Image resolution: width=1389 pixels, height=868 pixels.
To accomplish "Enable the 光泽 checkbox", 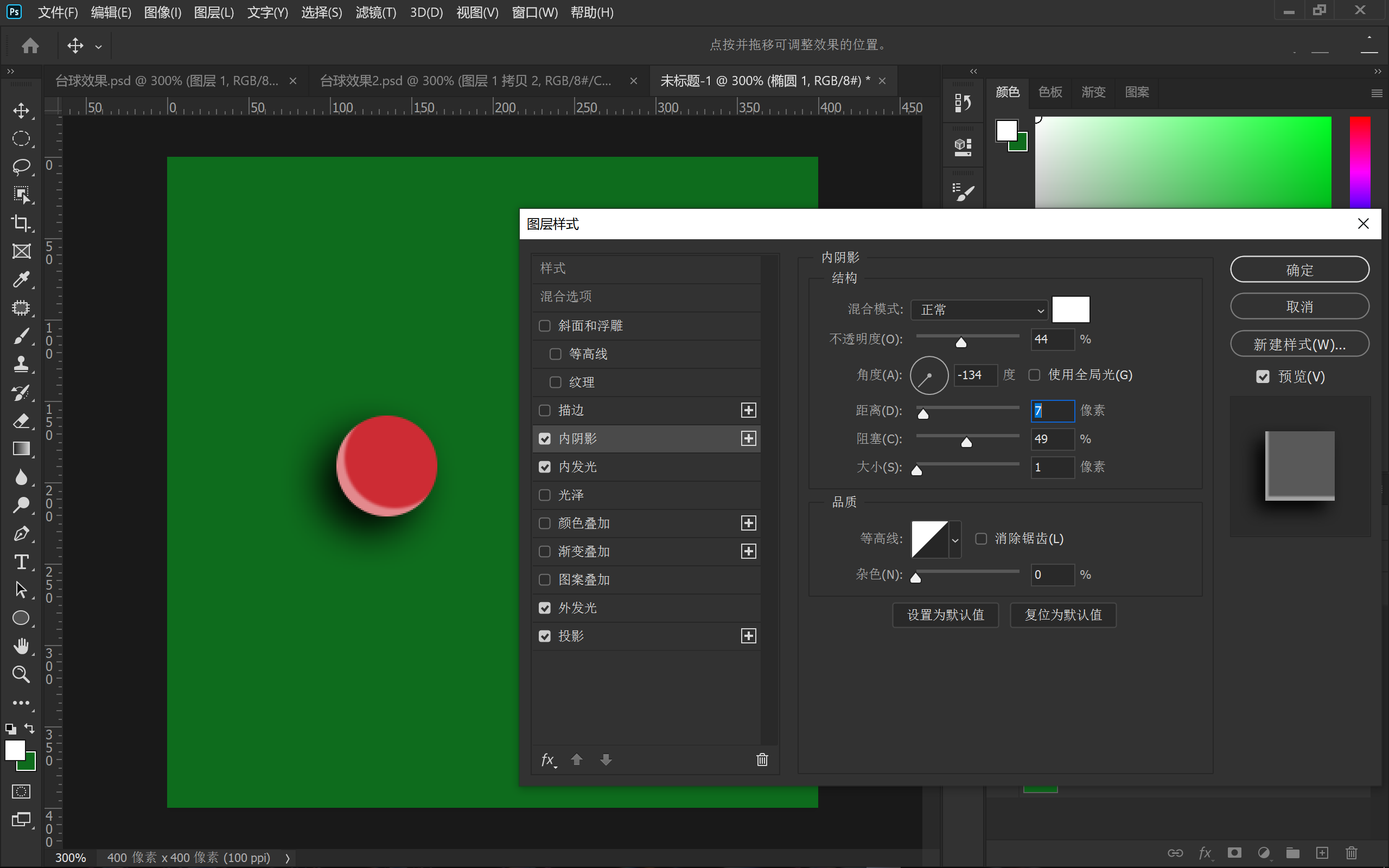I will pyautogui.click(x=545, y=495).
